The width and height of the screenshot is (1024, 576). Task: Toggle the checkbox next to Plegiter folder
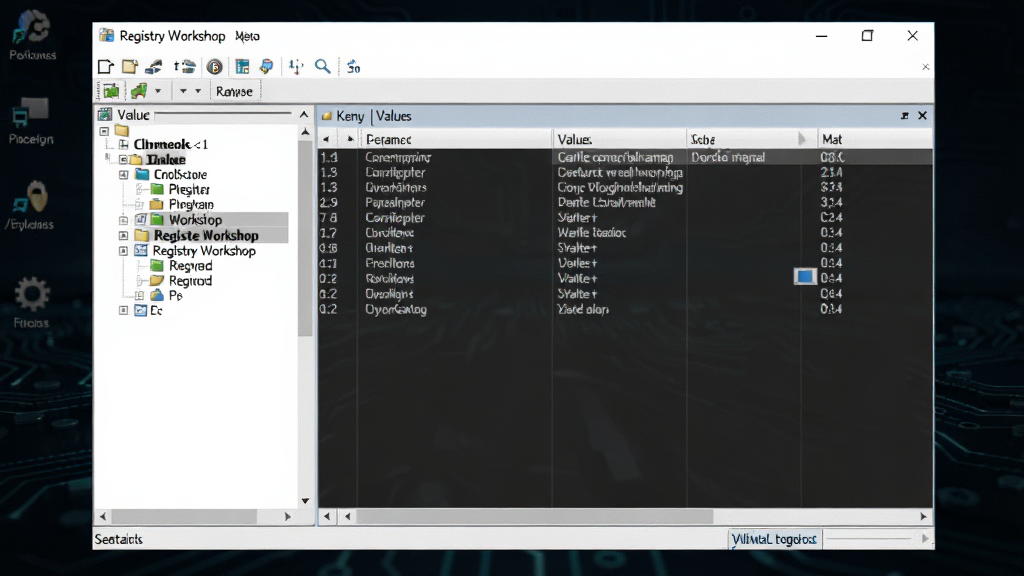[140, 189]
